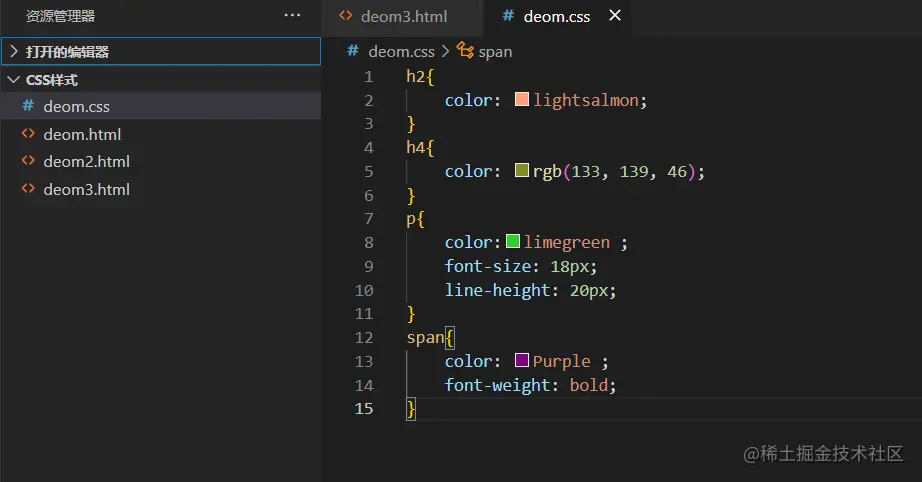Collapse the CSS样式 folder section

point(161,80)
